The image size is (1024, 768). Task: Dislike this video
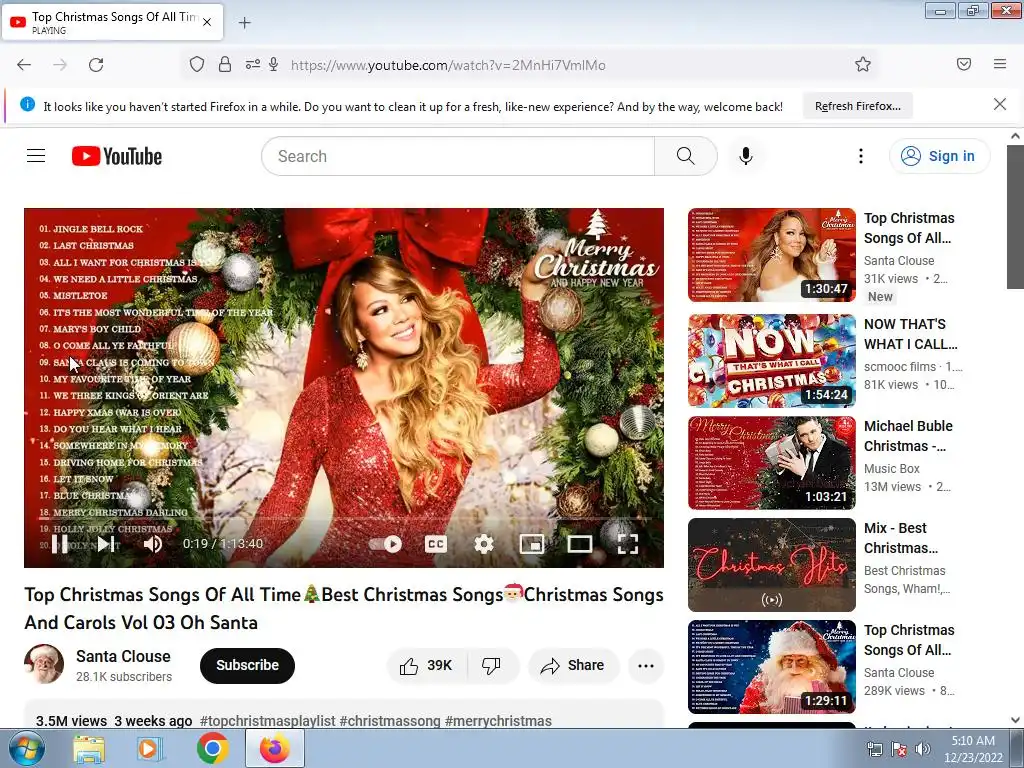[x=492, y=665]
